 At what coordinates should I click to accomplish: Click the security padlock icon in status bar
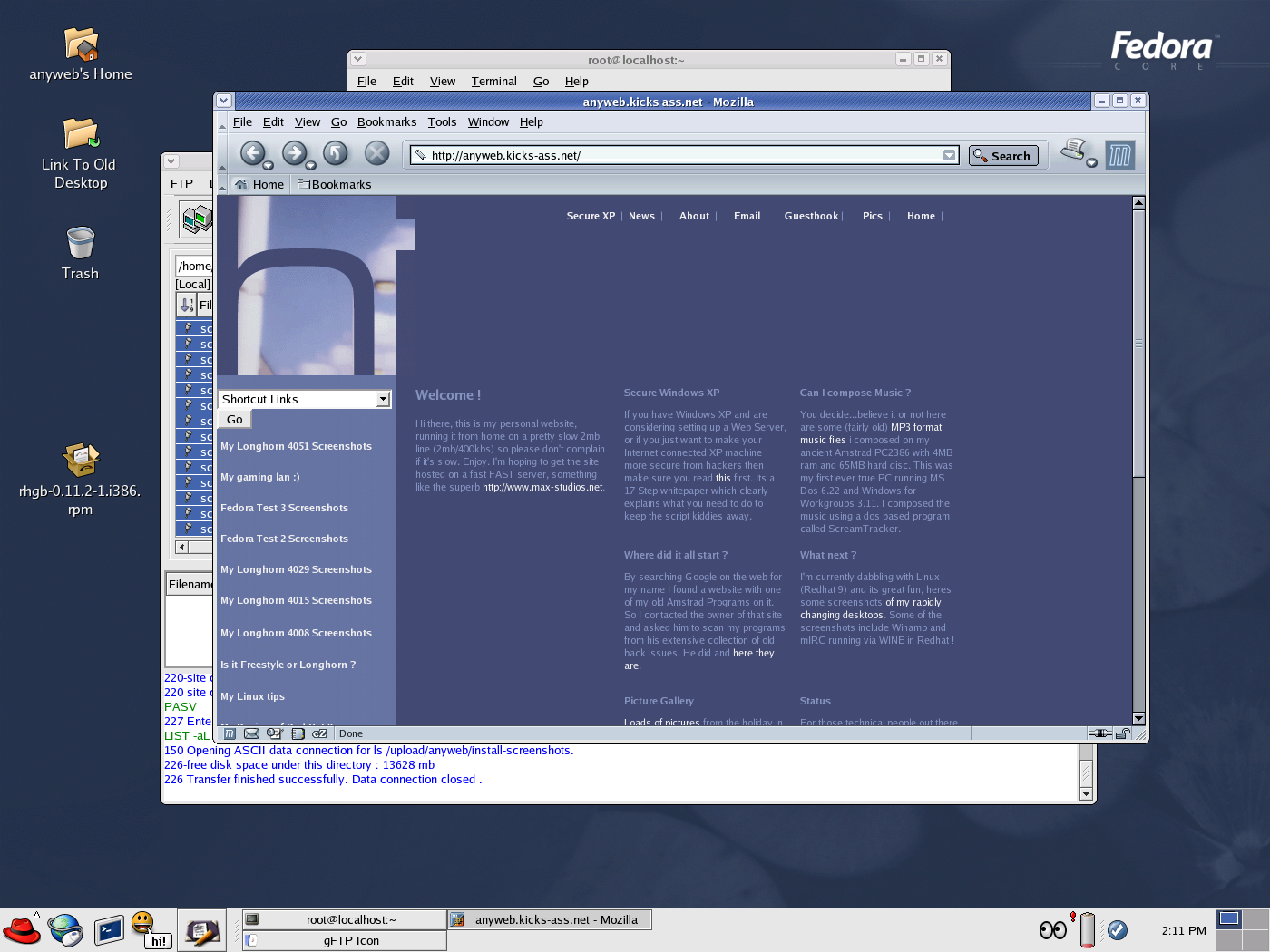click(x=1123, y=733)
